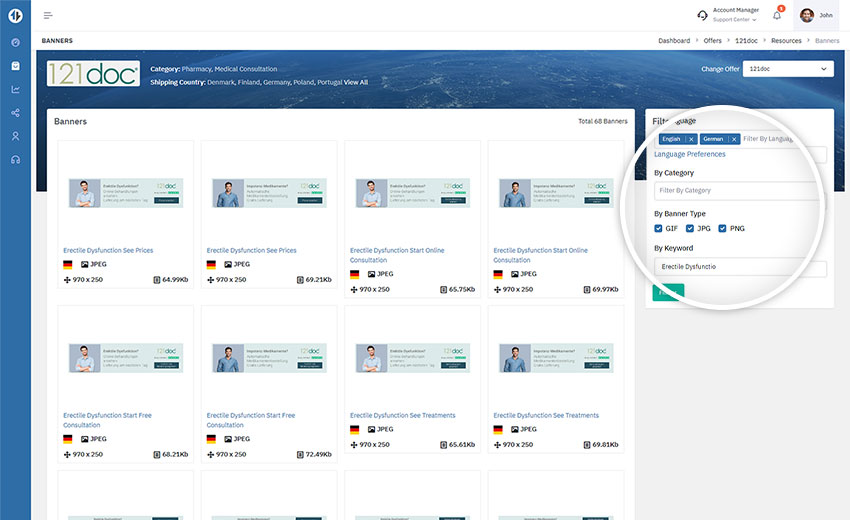850x520 pixels.
Task: Open the Filter By Category dropdown
Action: click(738, 190)
